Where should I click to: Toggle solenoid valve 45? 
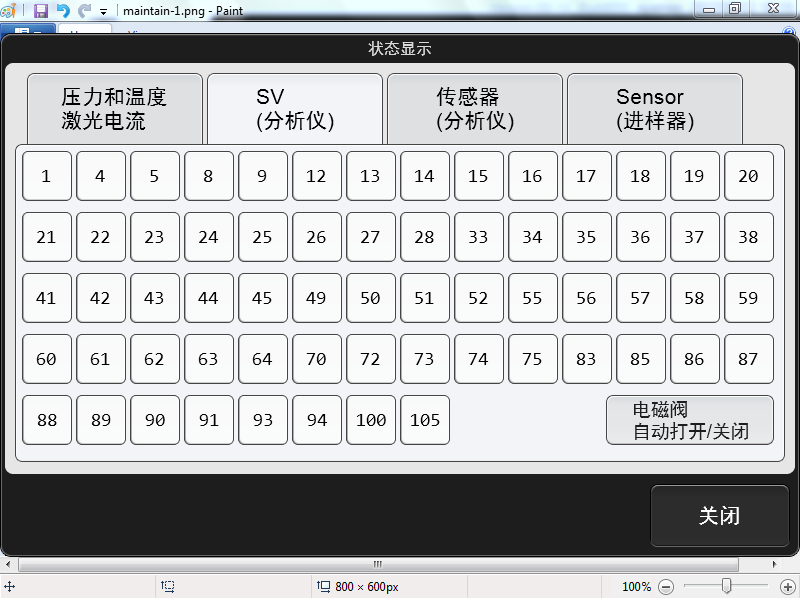coord(262,298)
